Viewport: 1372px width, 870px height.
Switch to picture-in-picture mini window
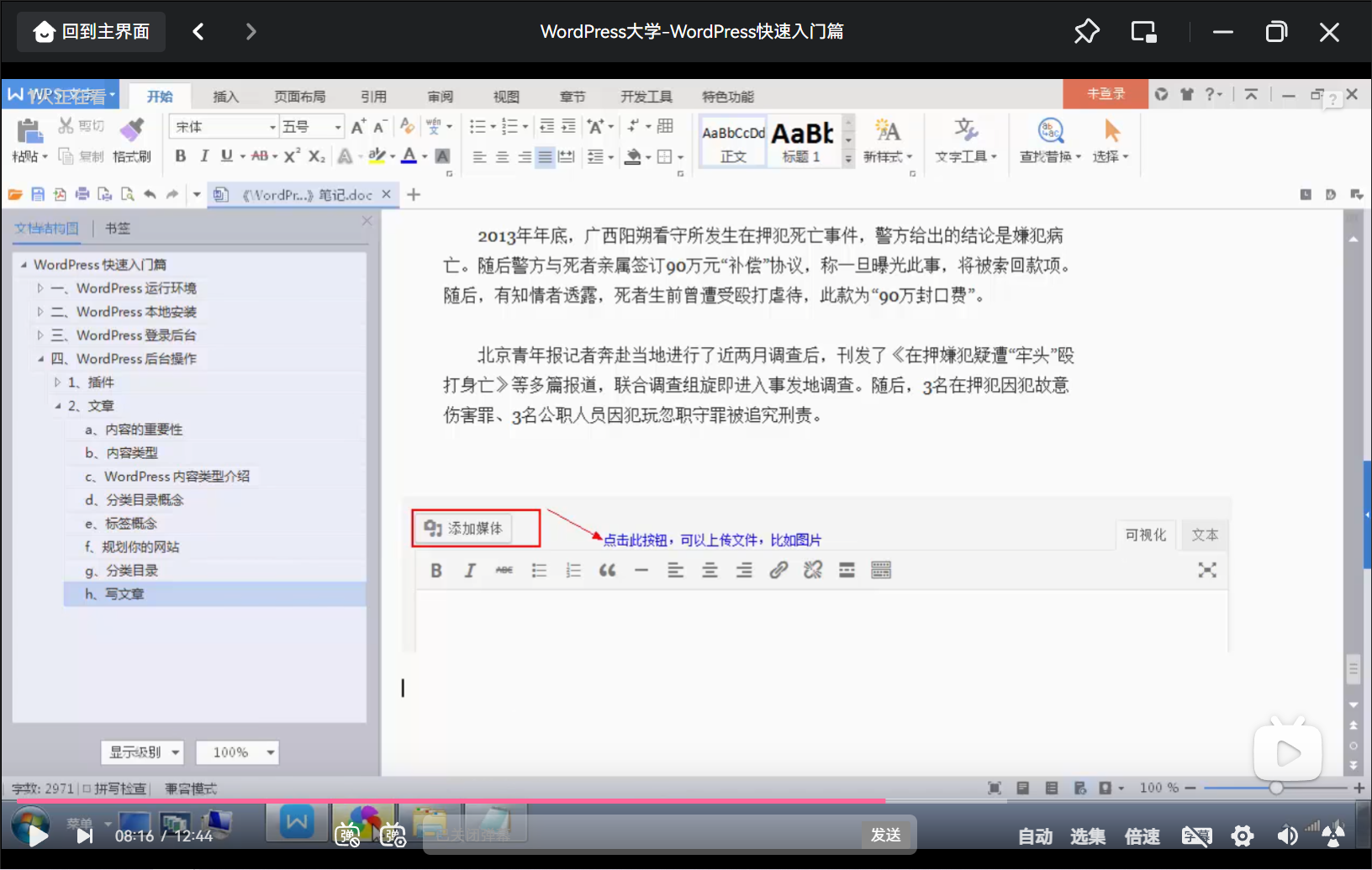coord(1143,32)
